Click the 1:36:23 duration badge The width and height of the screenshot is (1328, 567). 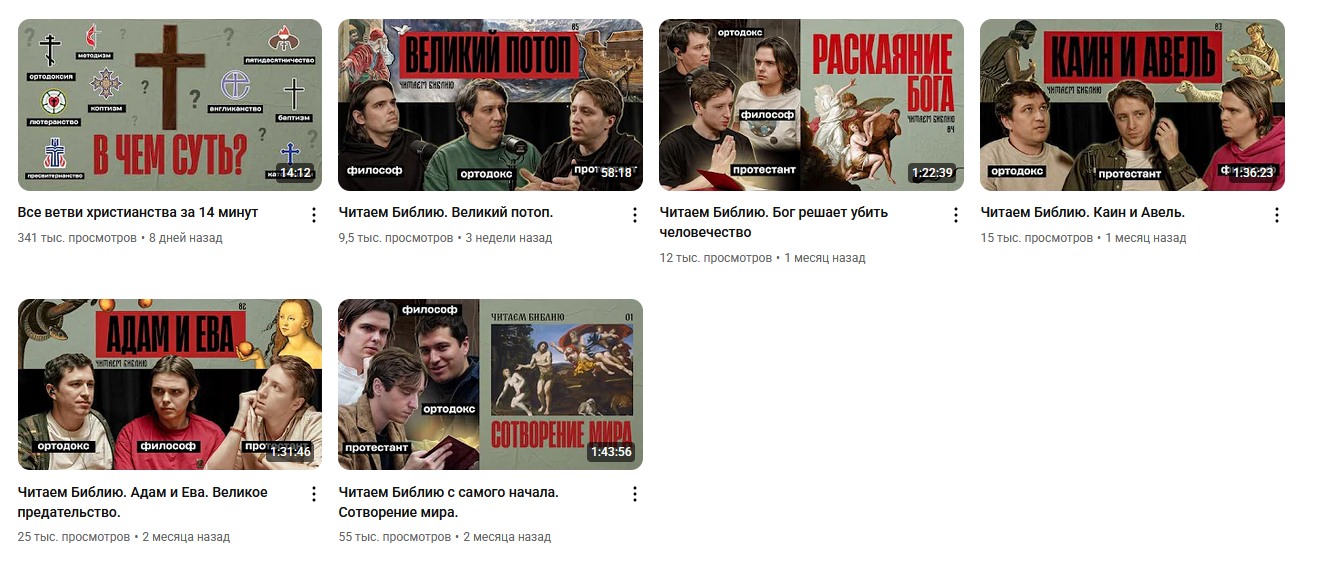pyautogui.click(x=1253, y=173)
